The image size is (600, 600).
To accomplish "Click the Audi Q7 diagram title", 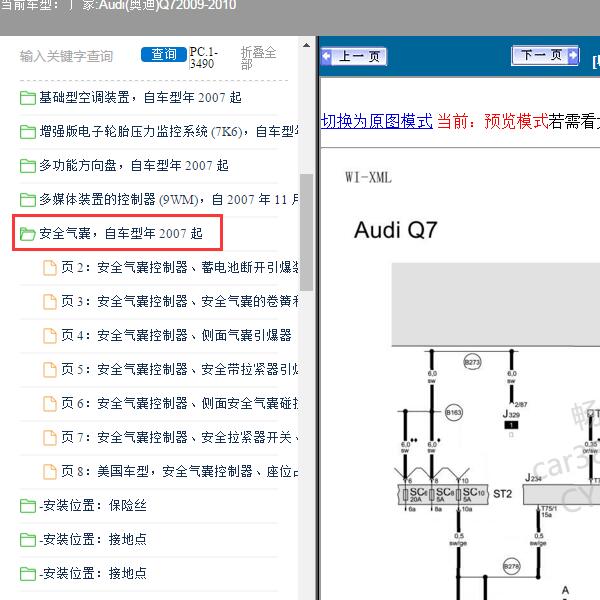I will (x=396, y=230).
